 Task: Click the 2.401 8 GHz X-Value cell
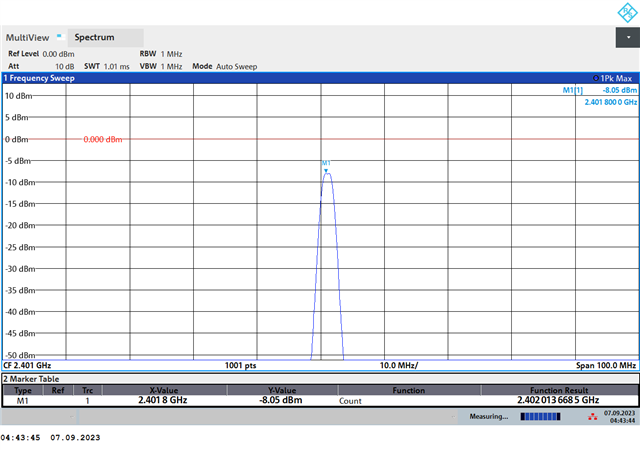[x=163, y=400]
